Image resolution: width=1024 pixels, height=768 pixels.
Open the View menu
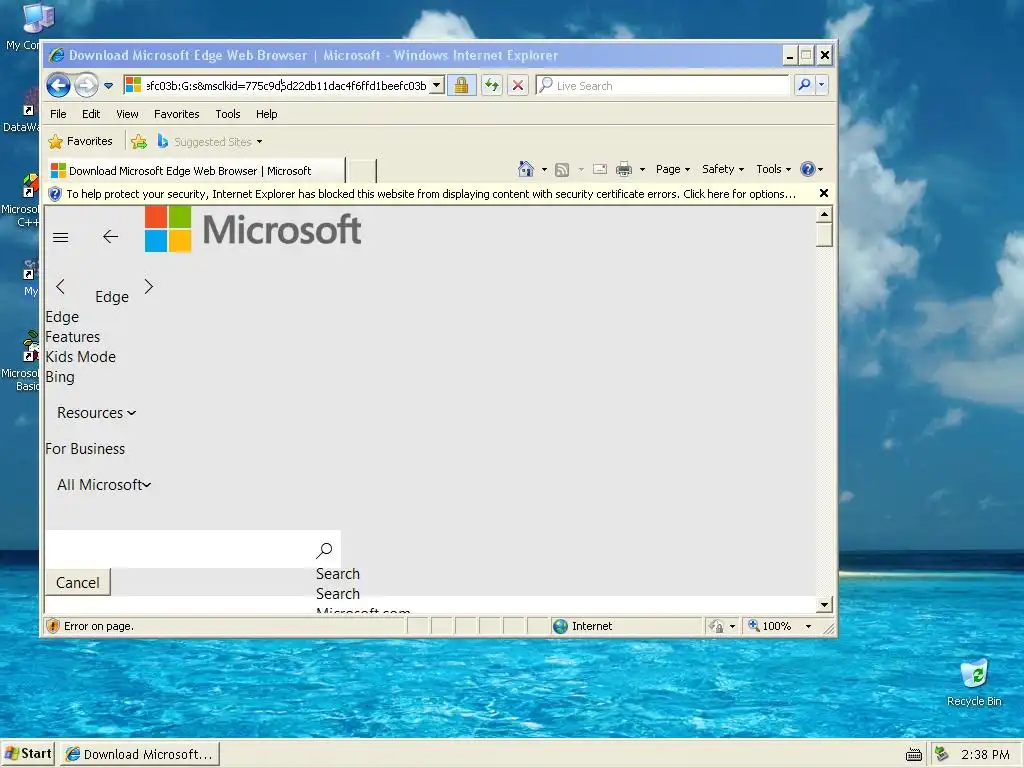pos(127,114)
